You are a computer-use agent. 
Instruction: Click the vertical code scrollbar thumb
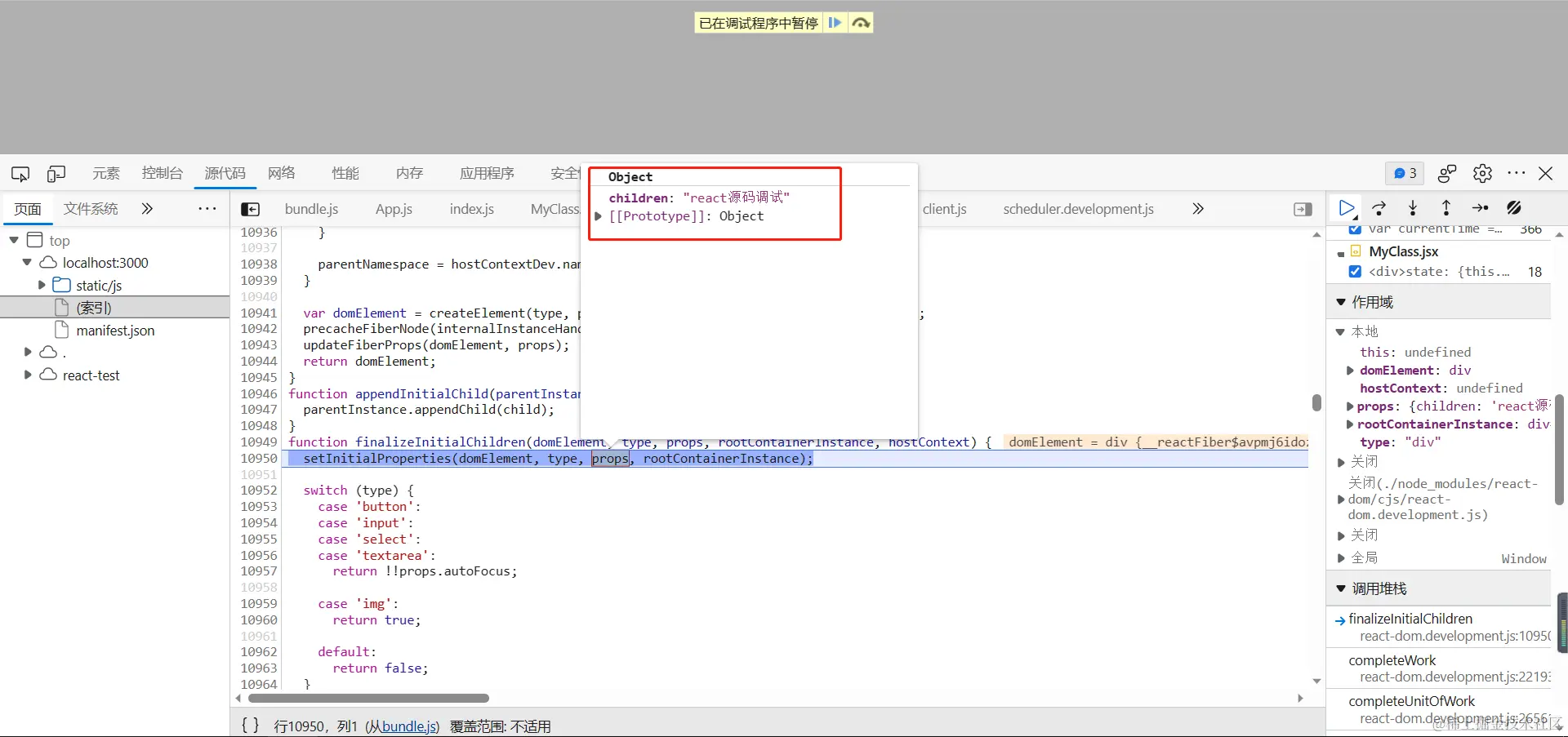pos(1316,403)
